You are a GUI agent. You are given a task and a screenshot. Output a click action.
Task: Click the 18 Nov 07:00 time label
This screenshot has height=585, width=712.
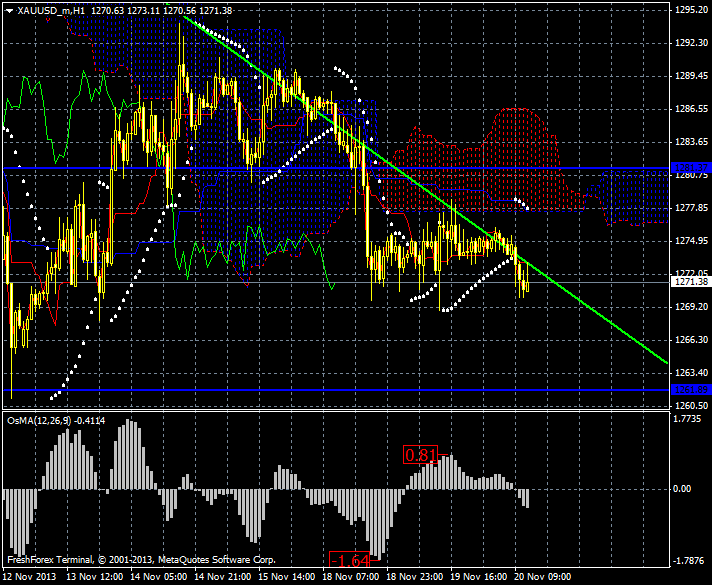[x=350, y=577]
